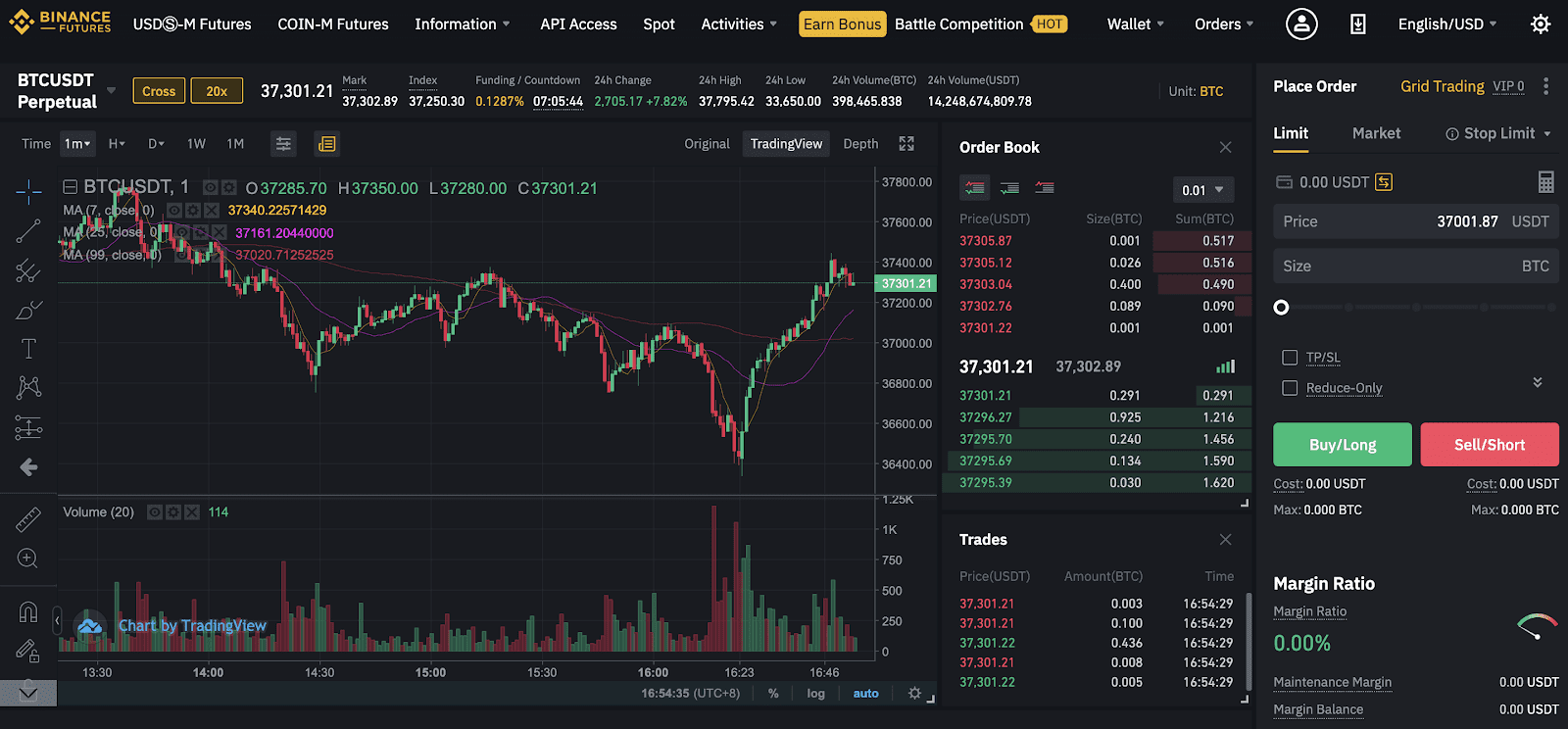Select the back arrow tool in chart sidebar
1568x729 pixels.
[x=28, y=467]
